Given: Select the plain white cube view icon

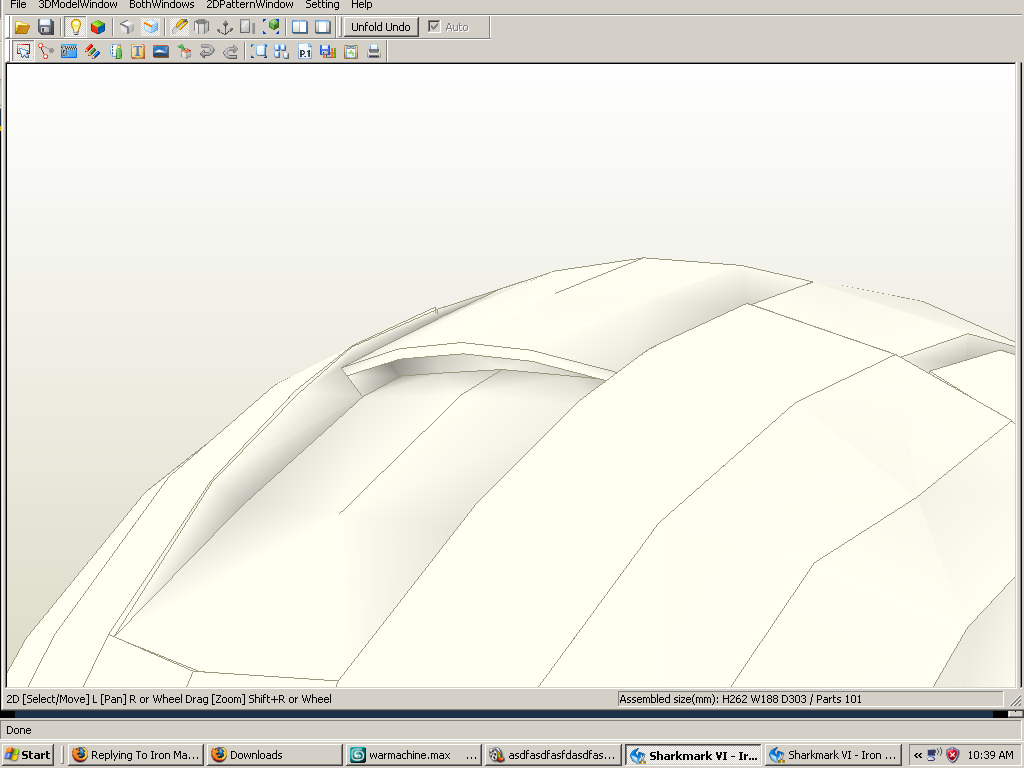Looking at the screenshot, I should tap(127, 27).
